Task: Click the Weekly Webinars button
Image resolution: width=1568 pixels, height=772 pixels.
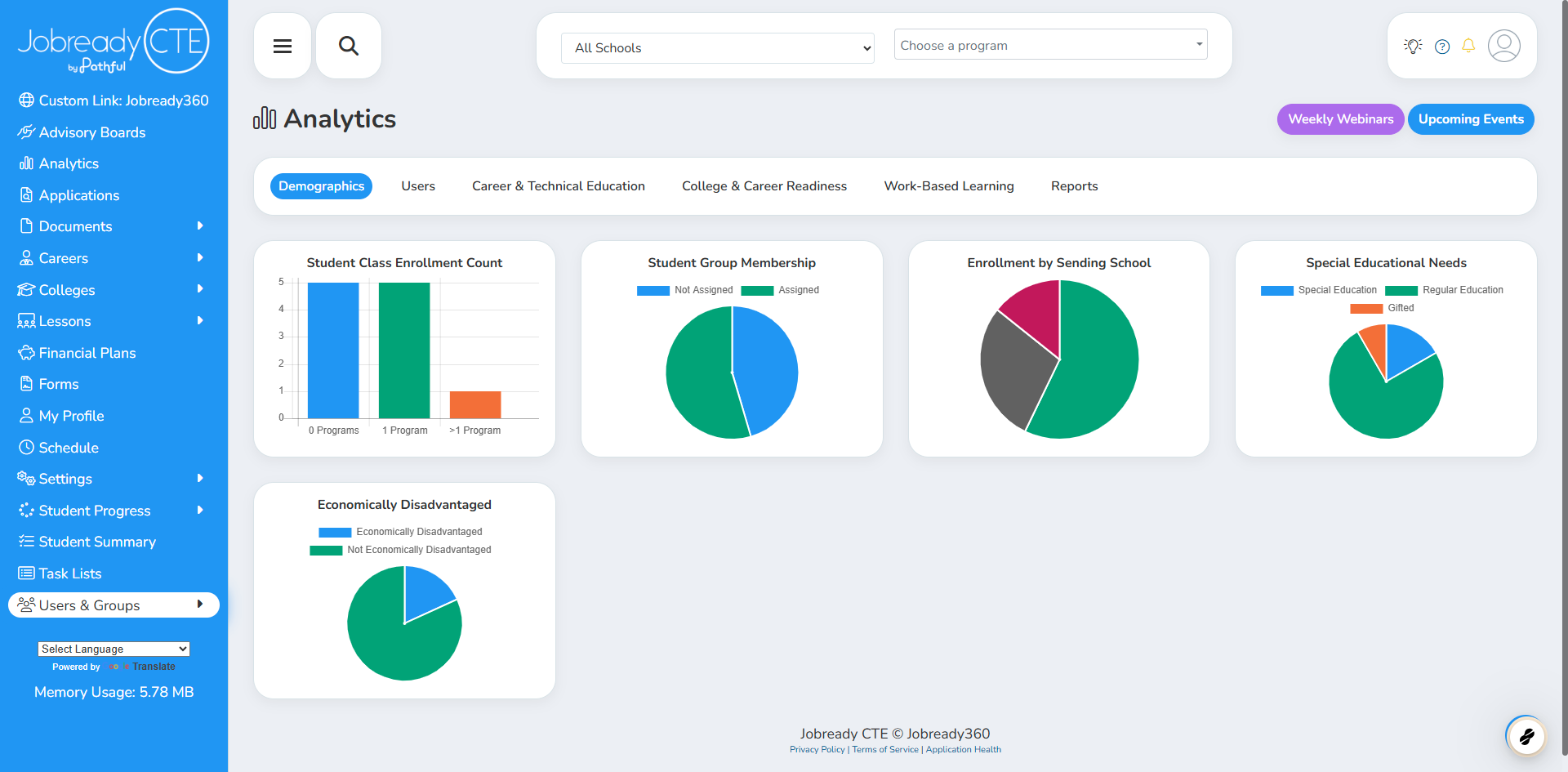Action: [x=1340, y=119]
